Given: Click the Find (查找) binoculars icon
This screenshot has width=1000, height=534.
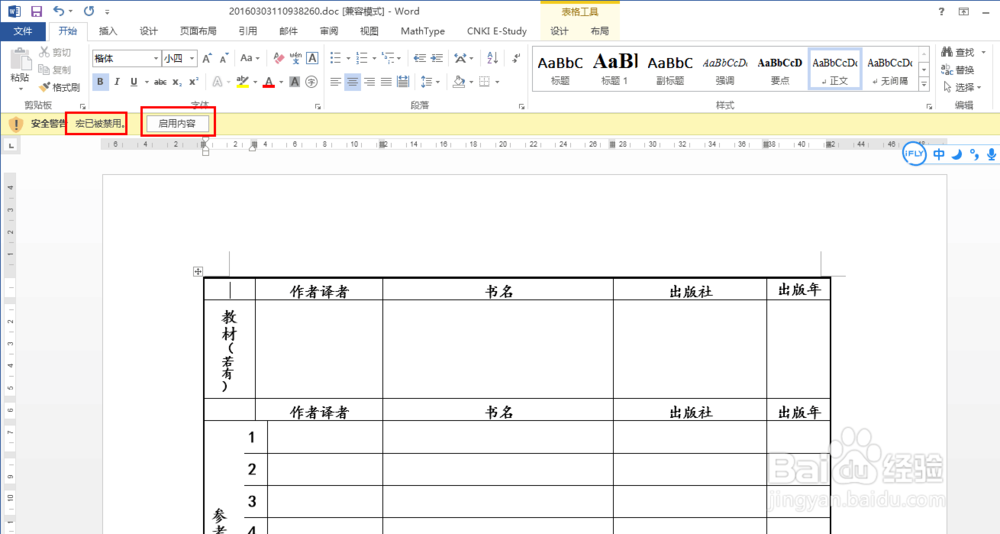Looking at the screenshot, I should pos(947,52).
